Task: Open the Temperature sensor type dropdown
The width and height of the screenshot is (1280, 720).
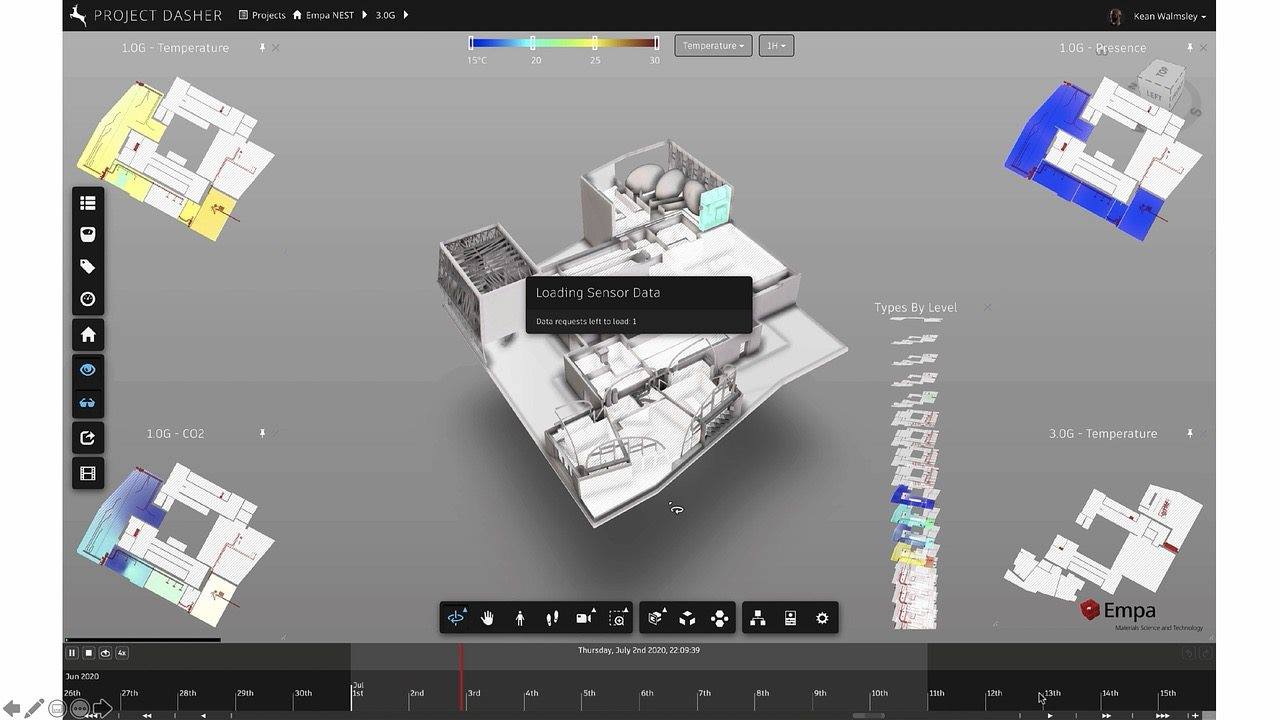Action: [713, 46]
